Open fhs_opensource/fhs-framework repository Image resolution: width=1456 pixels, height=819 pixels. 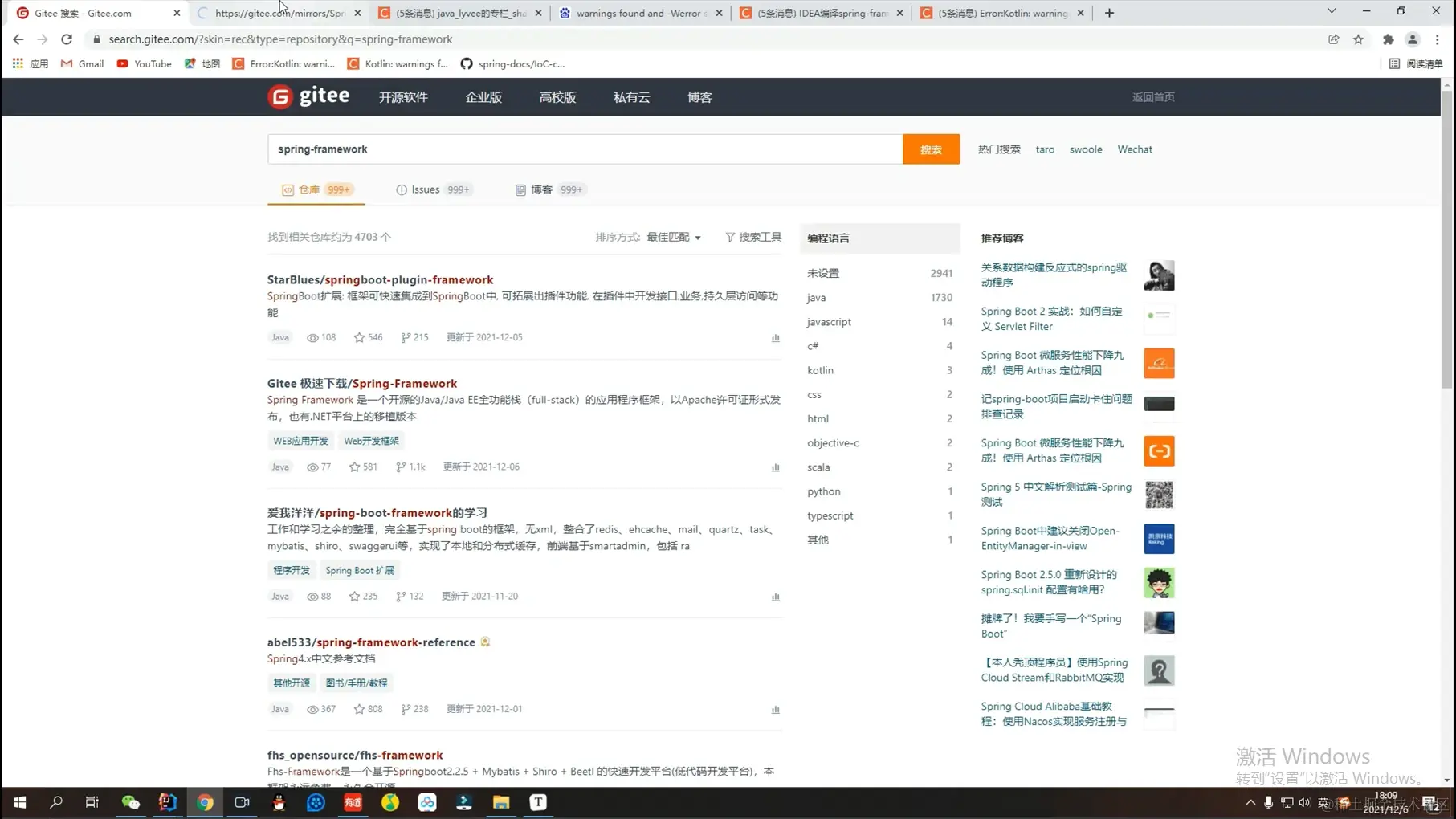355,755
